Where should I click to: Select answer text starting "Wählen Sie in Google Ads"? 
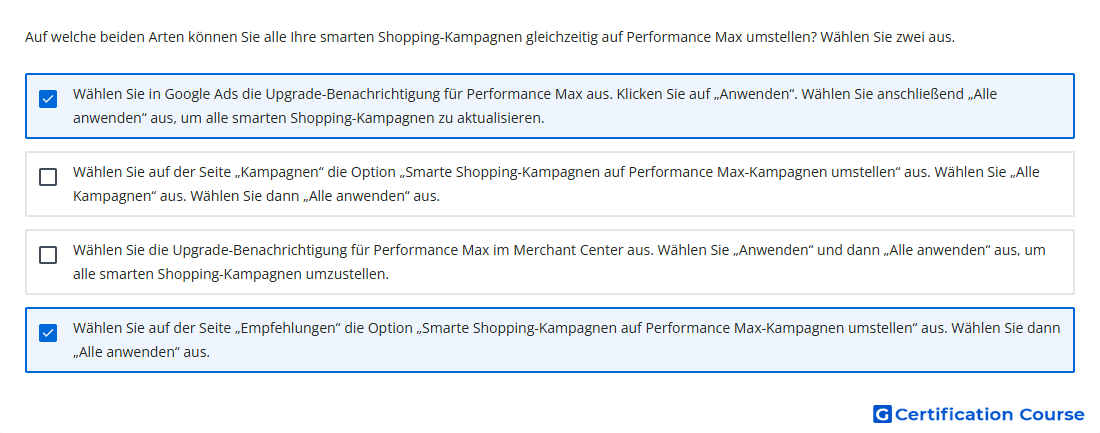point(535,106)
